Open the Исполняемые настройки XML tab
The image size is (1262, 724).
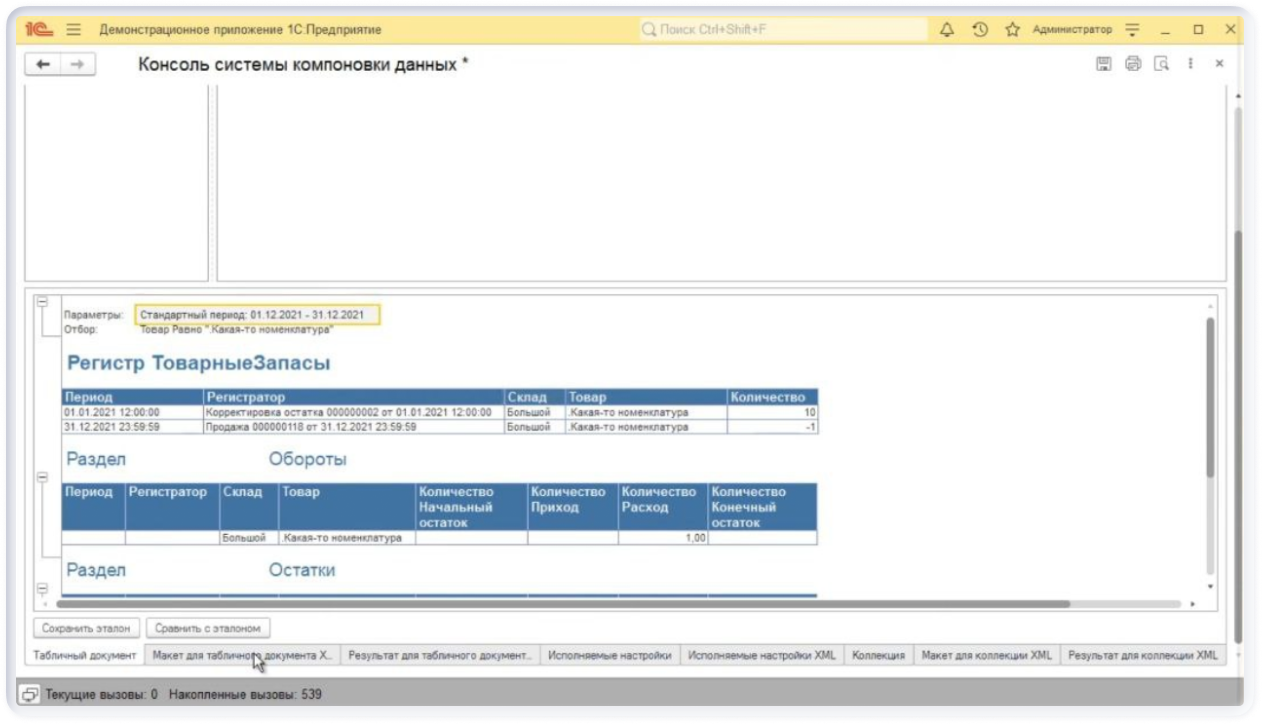(x=761, y=656)
